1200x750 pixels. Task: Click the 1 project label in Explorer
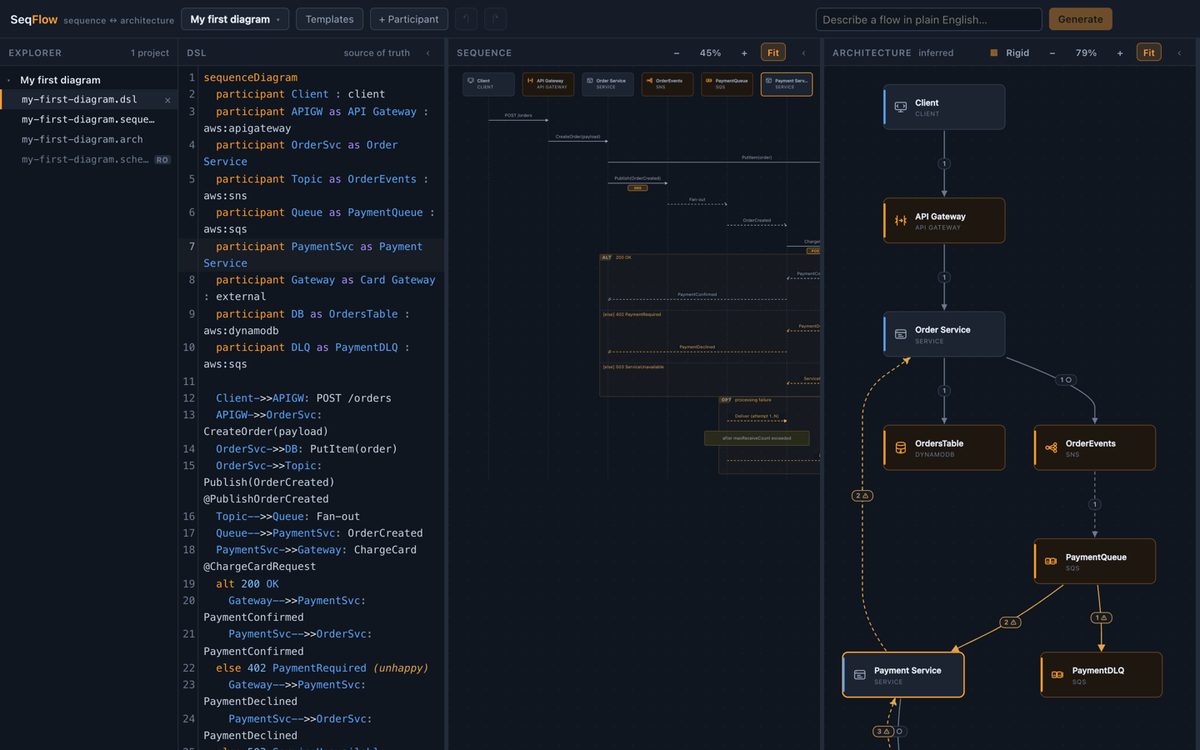click(150, 53)
